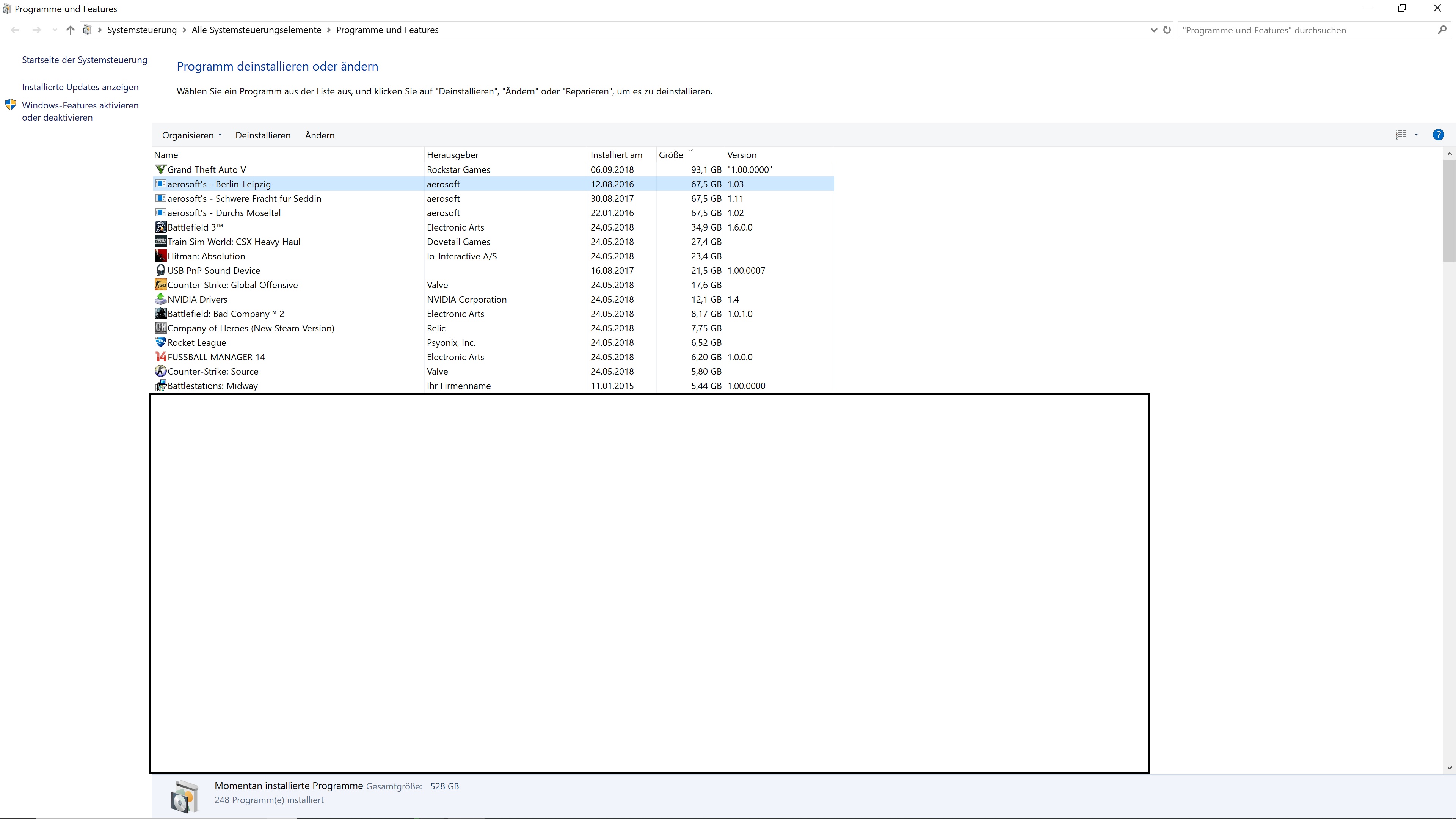Click the refresh icon in address bar
This screenshot has height=819, width=1456.
point(1167,30)
